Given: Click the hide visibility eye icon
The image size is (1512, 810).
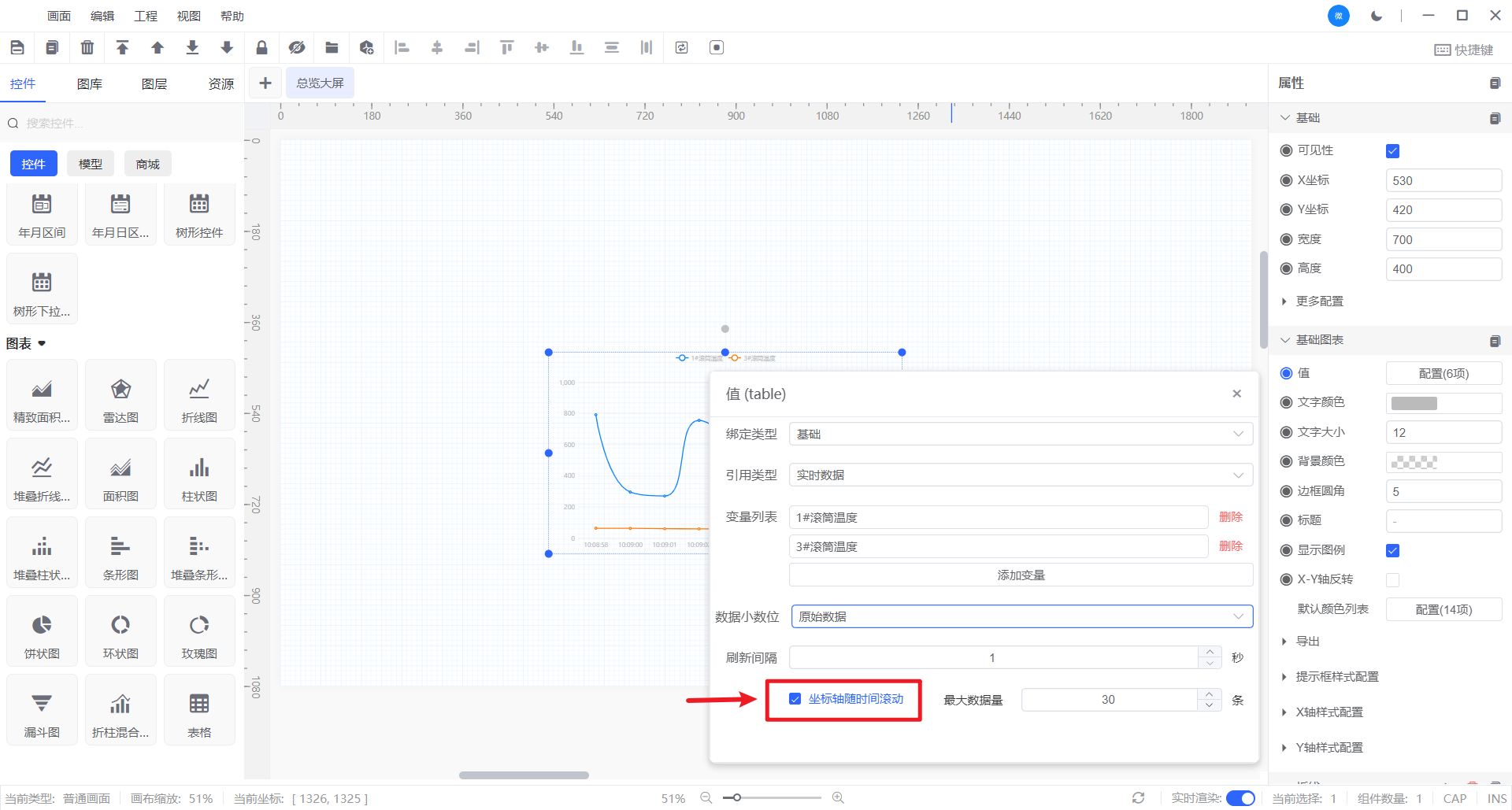Looking at the screenshot, I should tap(296, 48).
